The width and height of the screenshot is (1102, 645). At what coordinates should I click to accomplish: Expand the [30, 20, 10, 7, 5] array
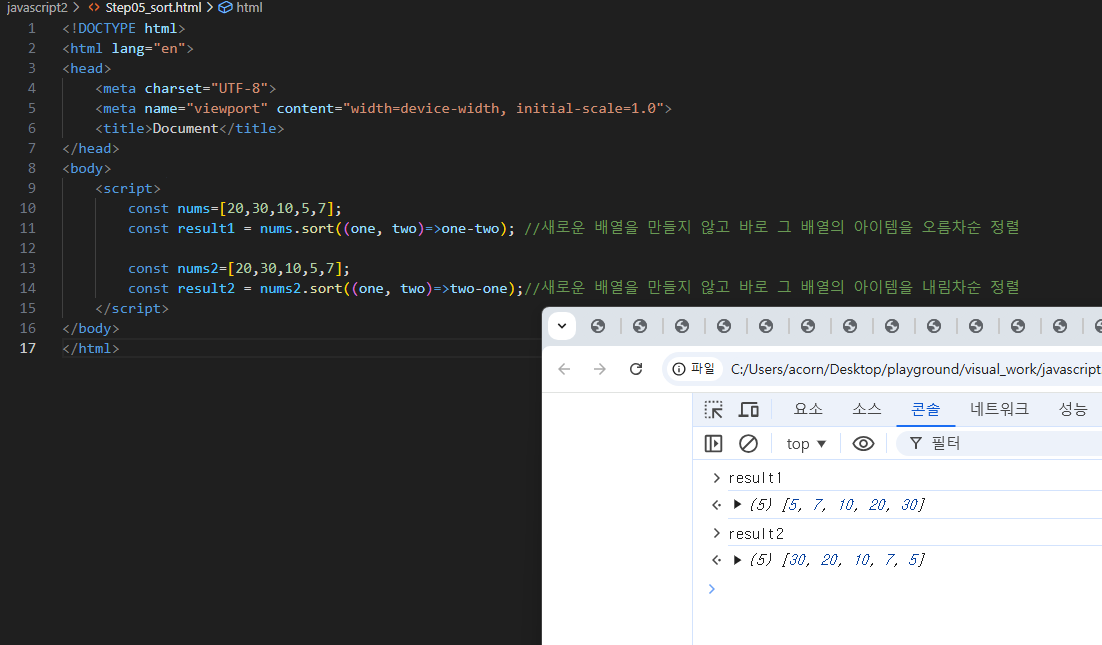click(x=737, y=560)
